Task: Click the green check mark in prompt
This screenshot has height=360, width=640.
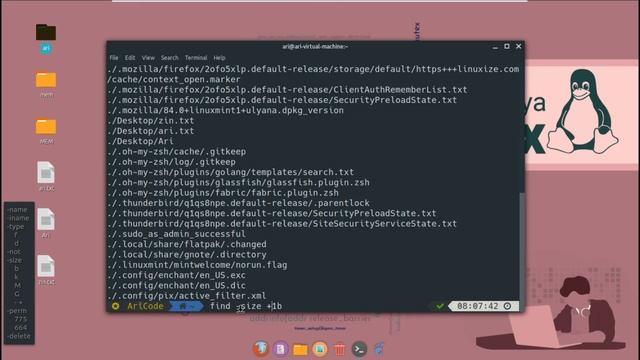Action: click(440, 306)
